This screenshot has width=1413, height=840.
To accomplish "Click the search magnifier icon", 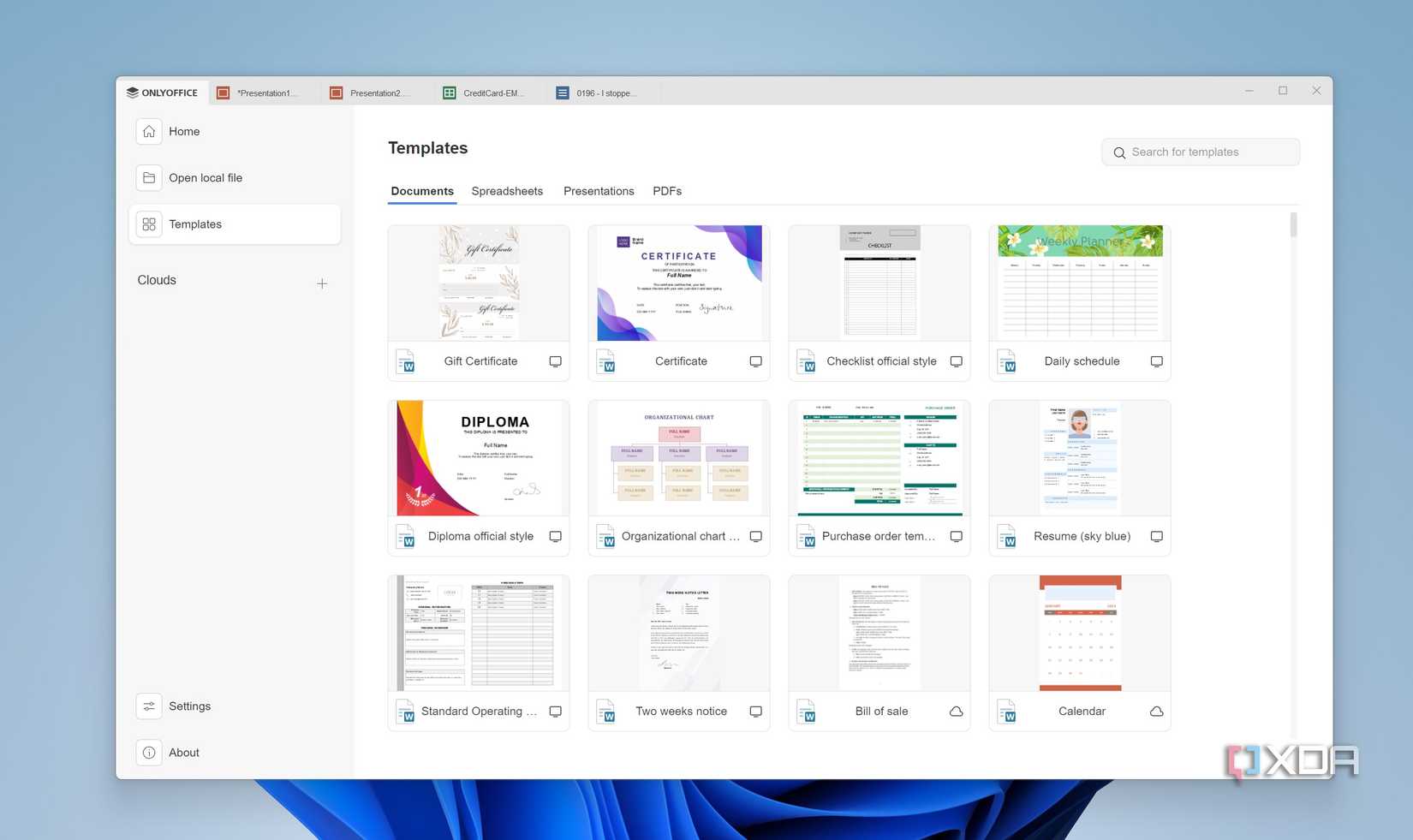I will 1119,152.
